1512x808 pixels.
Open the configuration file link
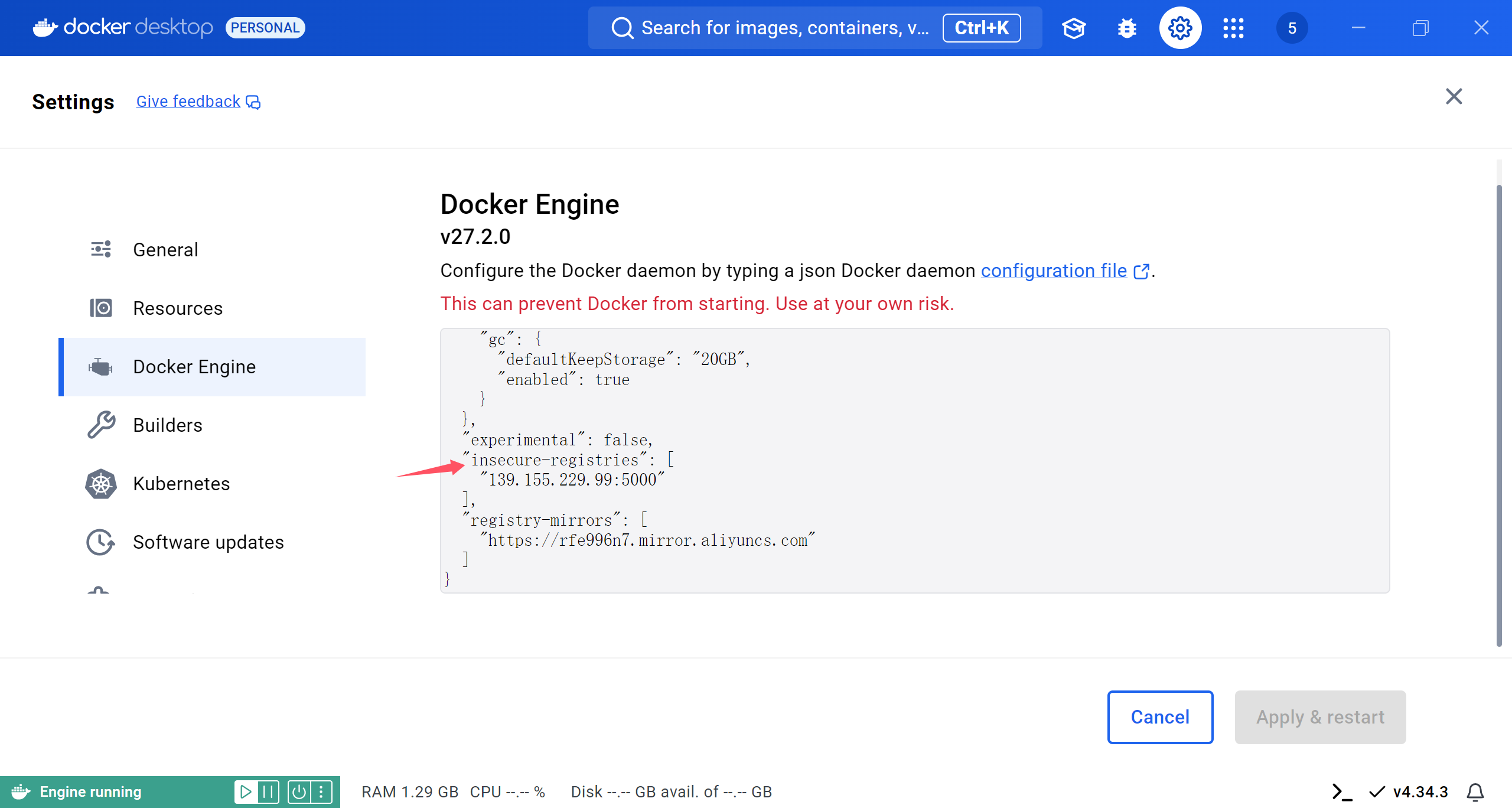[1054, 271]
